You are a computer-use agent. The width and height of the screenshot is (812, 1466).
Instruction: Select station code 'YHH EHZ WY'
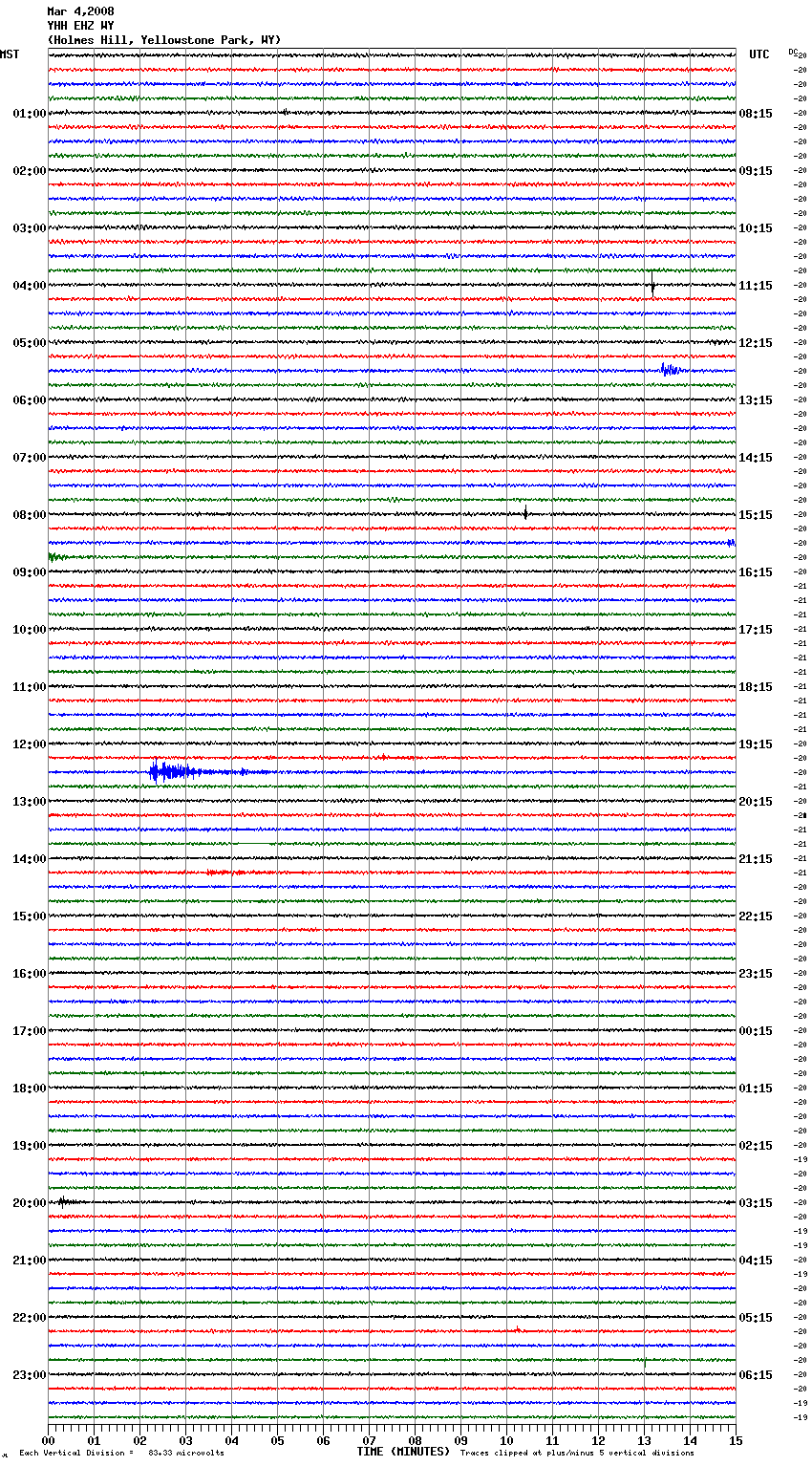coord(80,26)
